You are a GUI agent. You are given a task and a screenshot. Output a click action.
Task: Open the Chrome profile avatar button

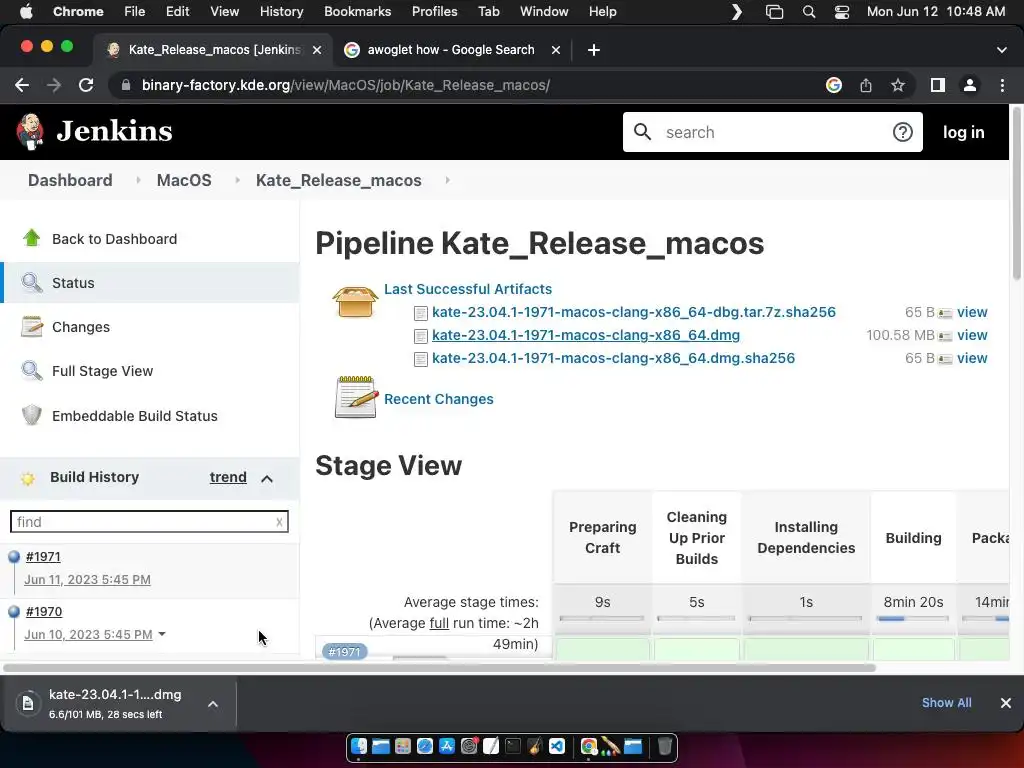point(970,85)
